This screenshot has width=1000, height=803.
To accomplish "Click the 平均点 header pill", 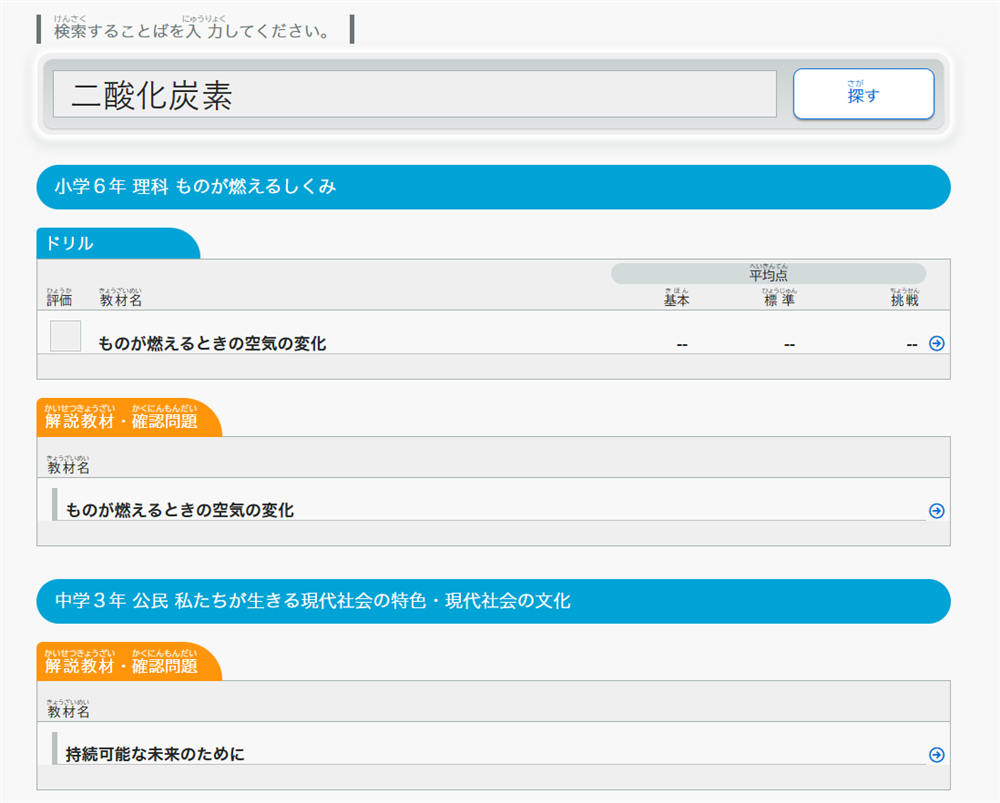I will [768, 274].
